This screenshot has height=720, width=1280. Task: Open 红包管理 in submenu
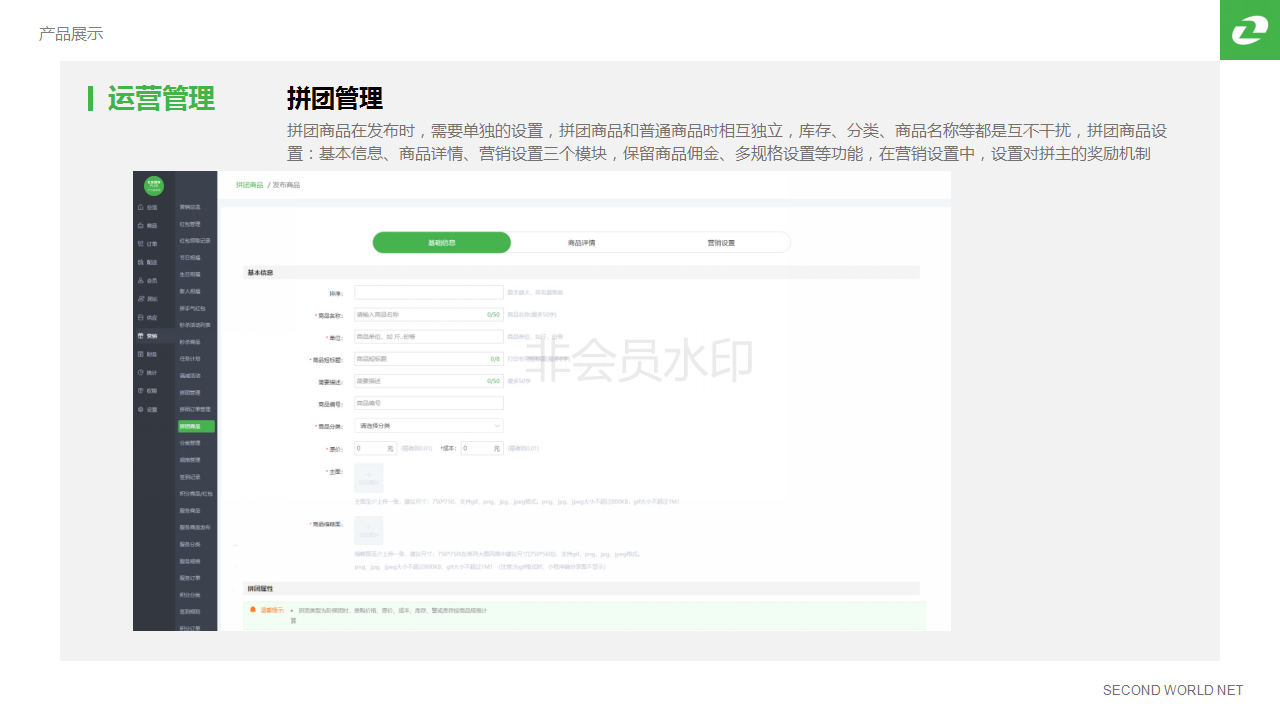190,224
